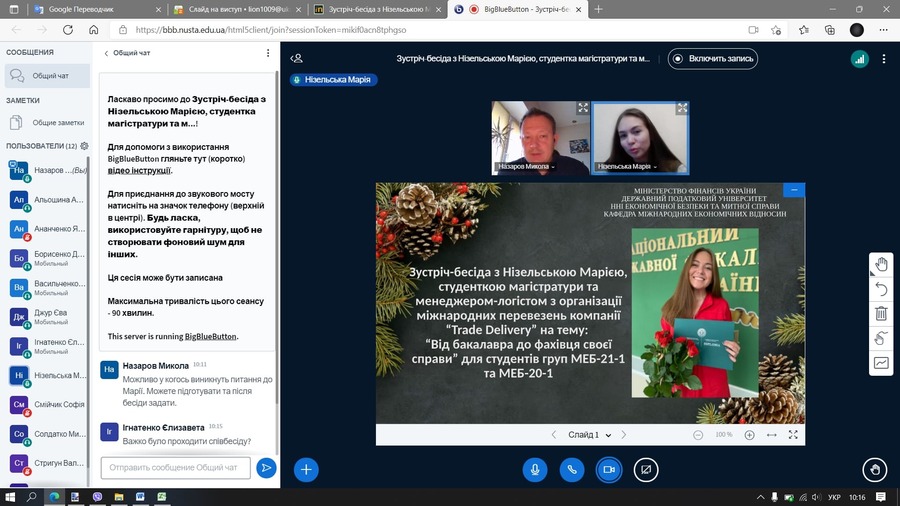Open Windows taskbar search
Viewport: 900px width, 506px height.
tap(32, 497)
